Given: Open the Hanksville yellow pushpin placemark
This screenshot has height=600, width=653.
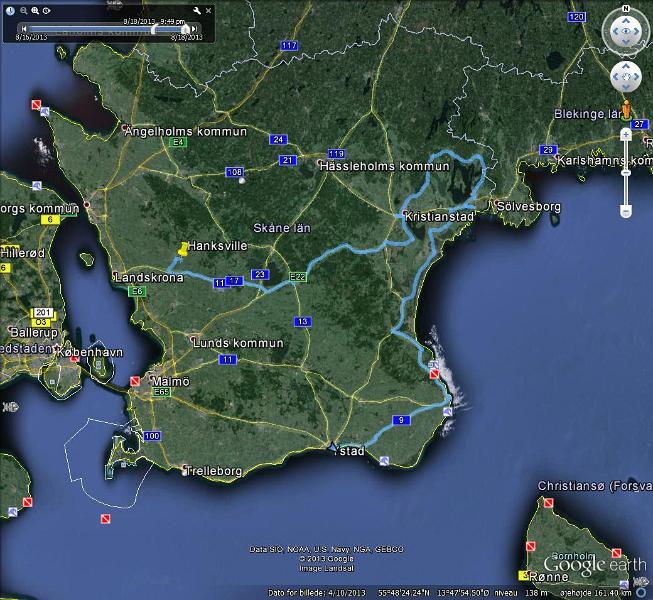Looking at the screenshot, I should (x=183, y=249).
